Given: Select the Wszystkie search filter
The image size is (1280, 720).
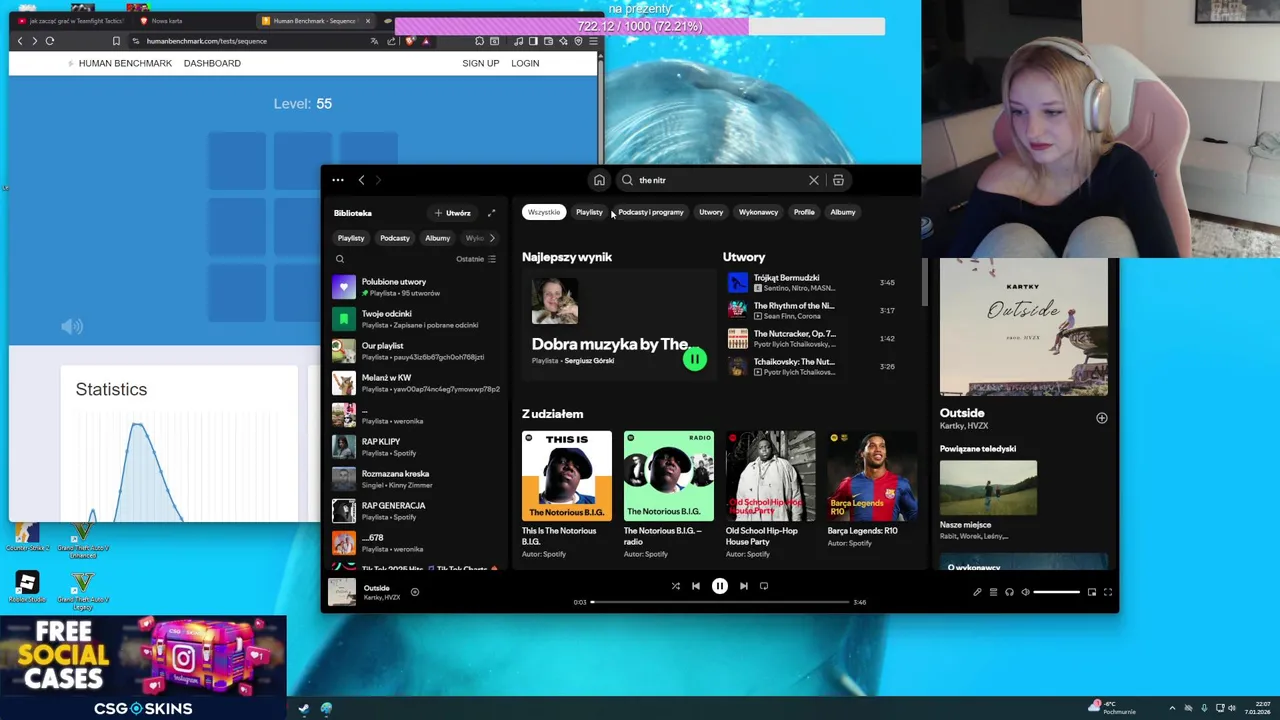Looking at the screenshot, I should pyautogui.click(x=544, y=212).
